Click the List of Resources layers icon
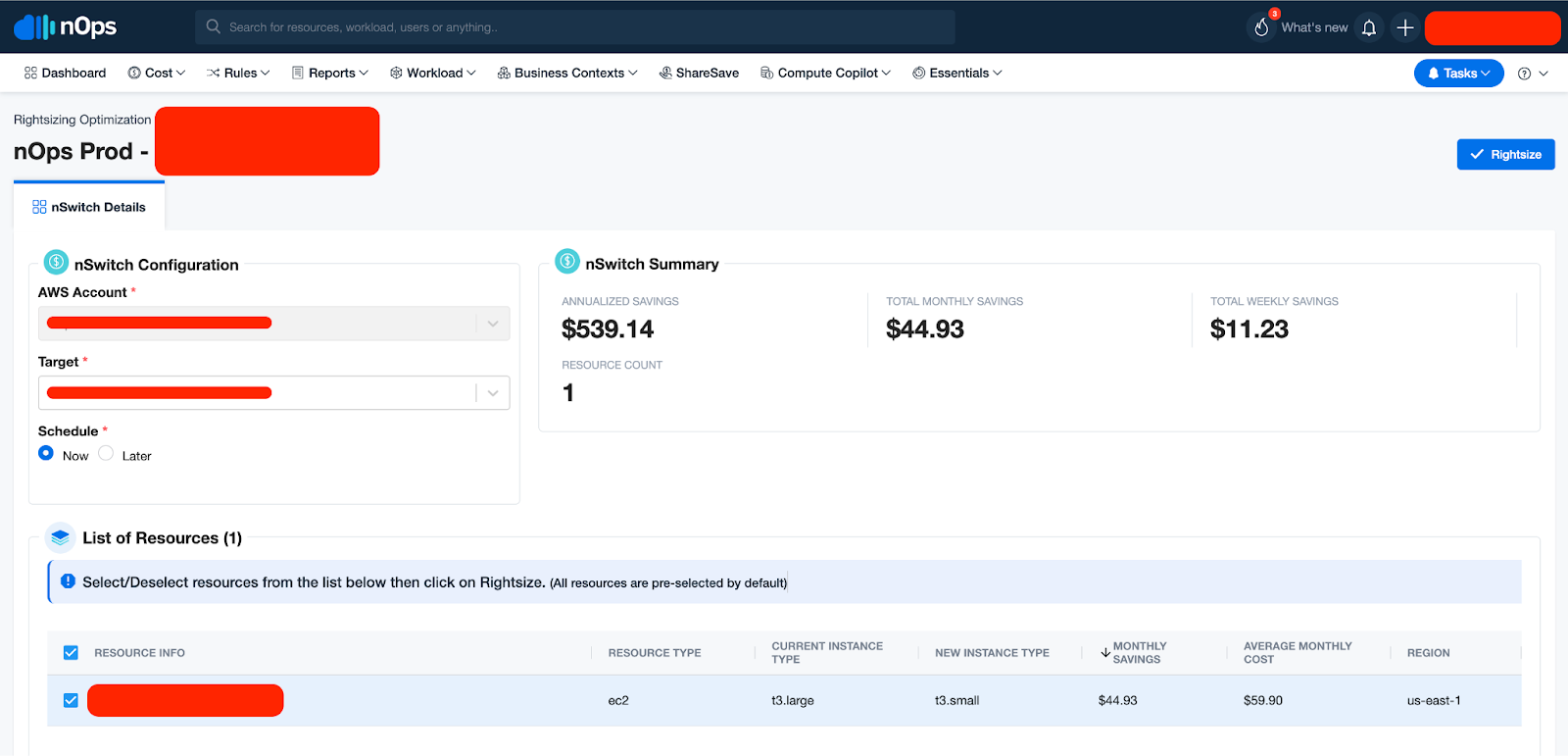The width and height of the screenshot is (1568, 756). pyautogui.click(x=61, y=537)
